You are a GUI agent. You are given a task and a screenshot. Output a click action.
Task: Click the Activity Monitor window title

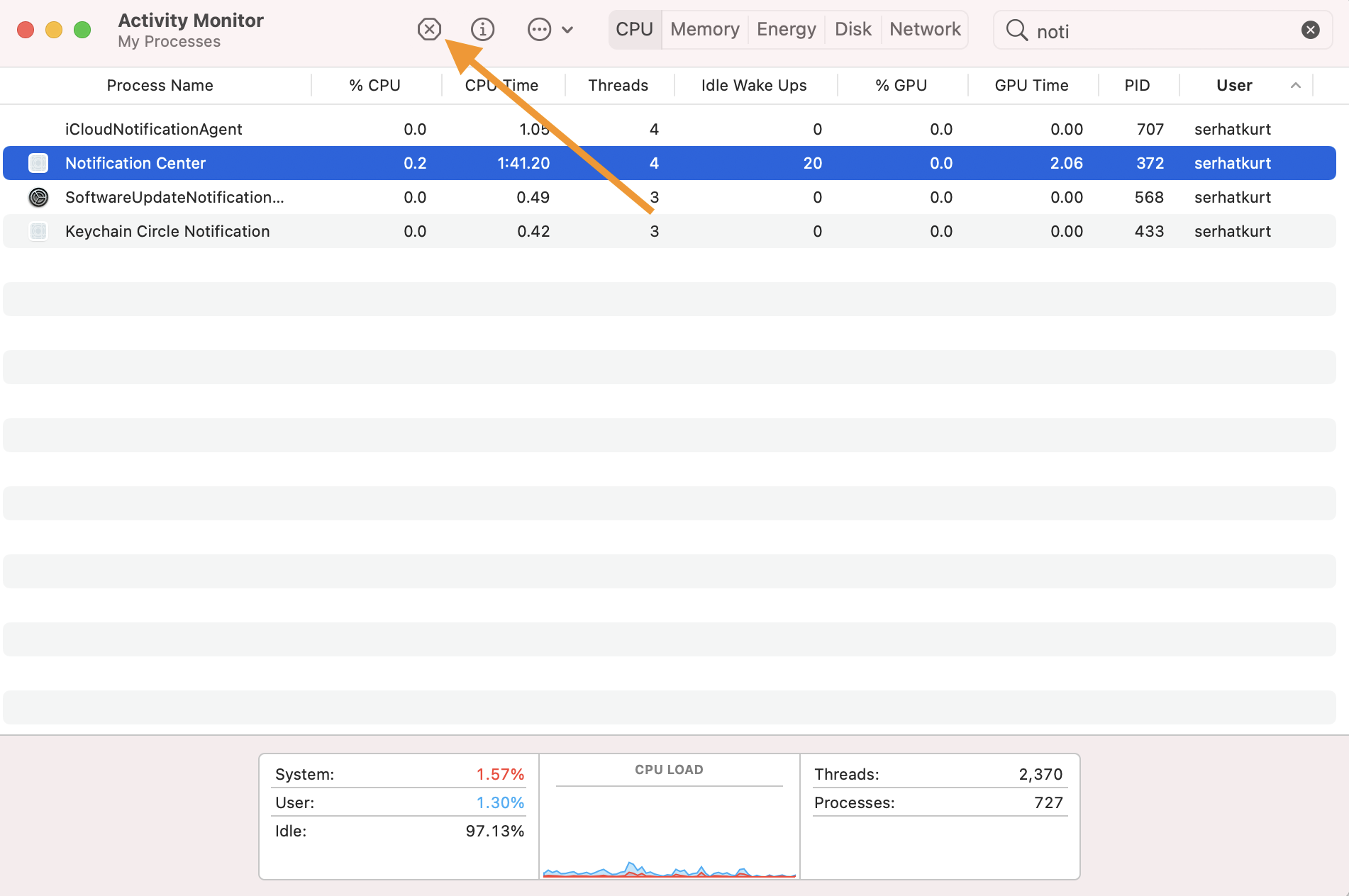191,21
